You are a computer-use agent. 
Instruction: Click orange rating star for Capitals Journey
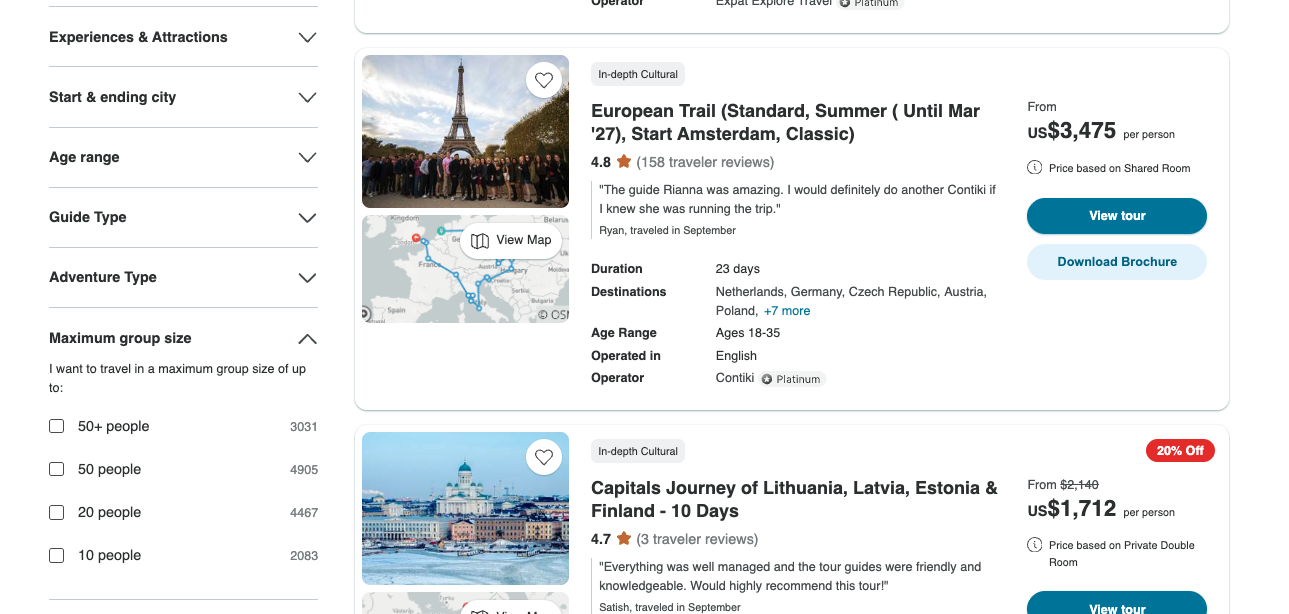[x=624, y=539]
